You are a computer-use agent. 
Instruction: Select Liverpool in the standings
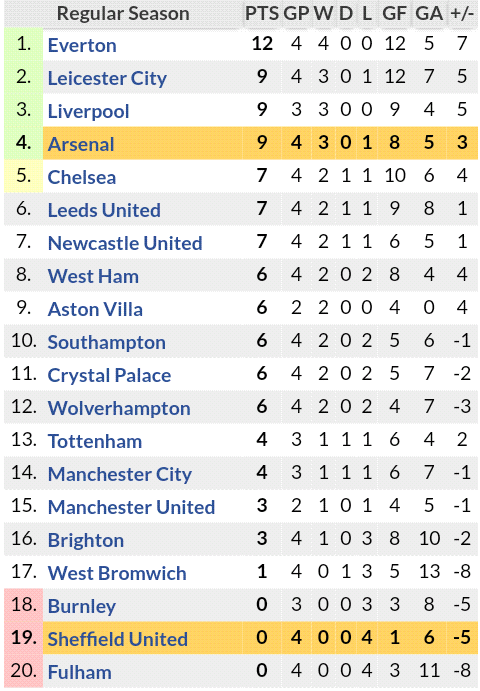[x=88, y=111]
